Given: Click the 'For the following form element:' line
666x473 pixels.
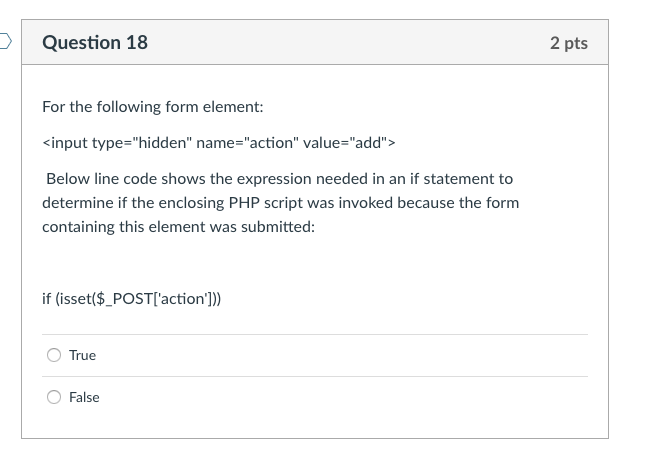Looking at the screenshot, I should click(x=153, y=107).
